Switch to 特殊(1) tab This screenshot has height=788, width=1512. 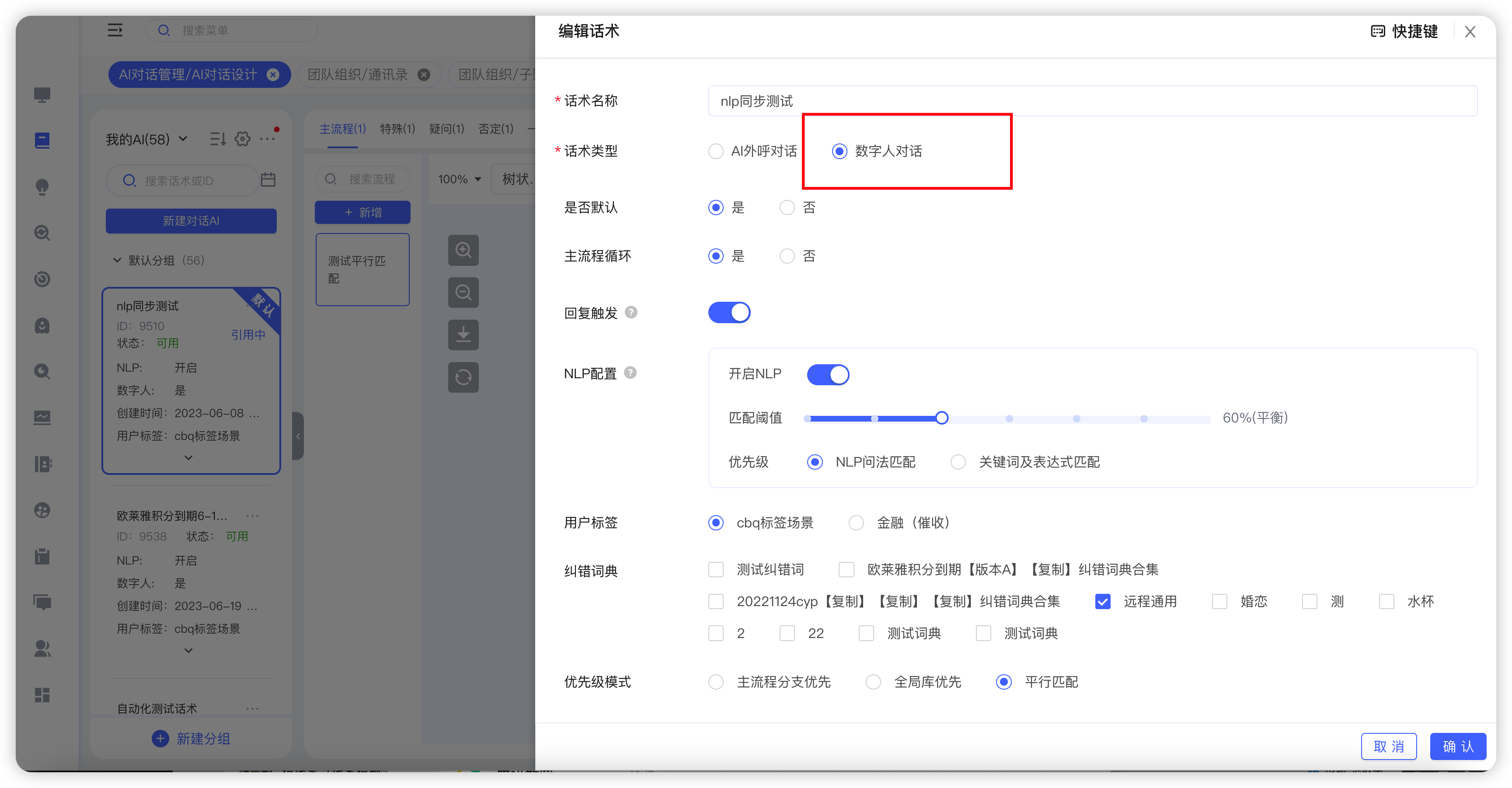(x=397, y=129)
